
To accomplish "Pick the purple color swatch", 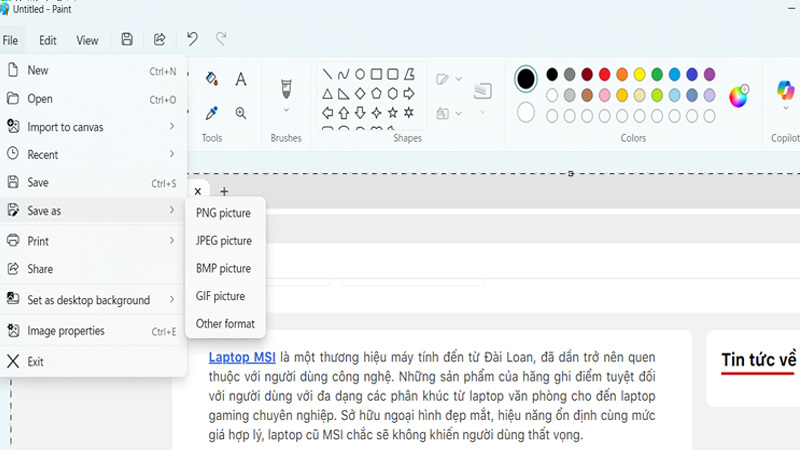I will (710, 74).
